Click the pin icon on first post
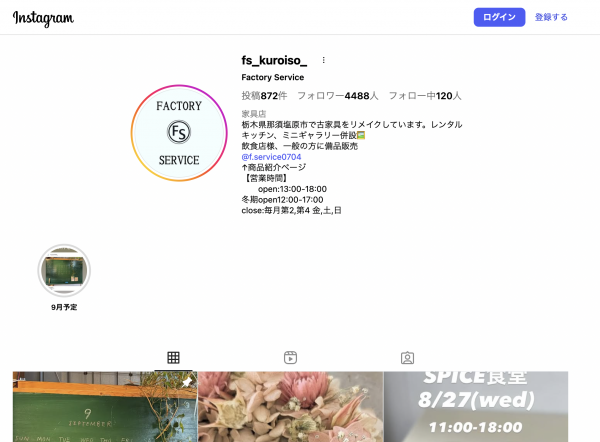 186,382
